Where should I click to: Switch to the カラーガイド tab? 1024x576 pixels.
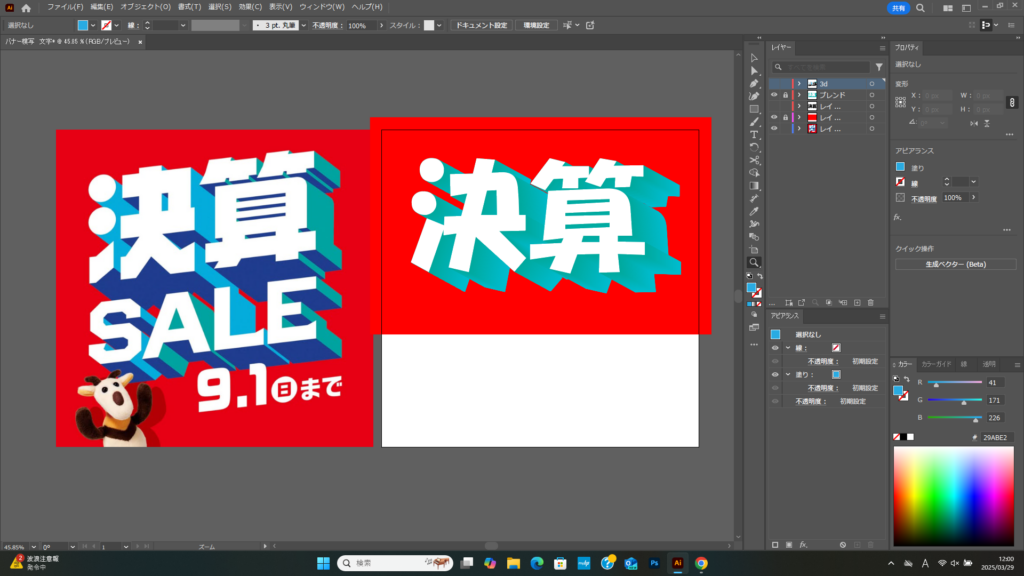pyautogui.click(x=937, y=364)
